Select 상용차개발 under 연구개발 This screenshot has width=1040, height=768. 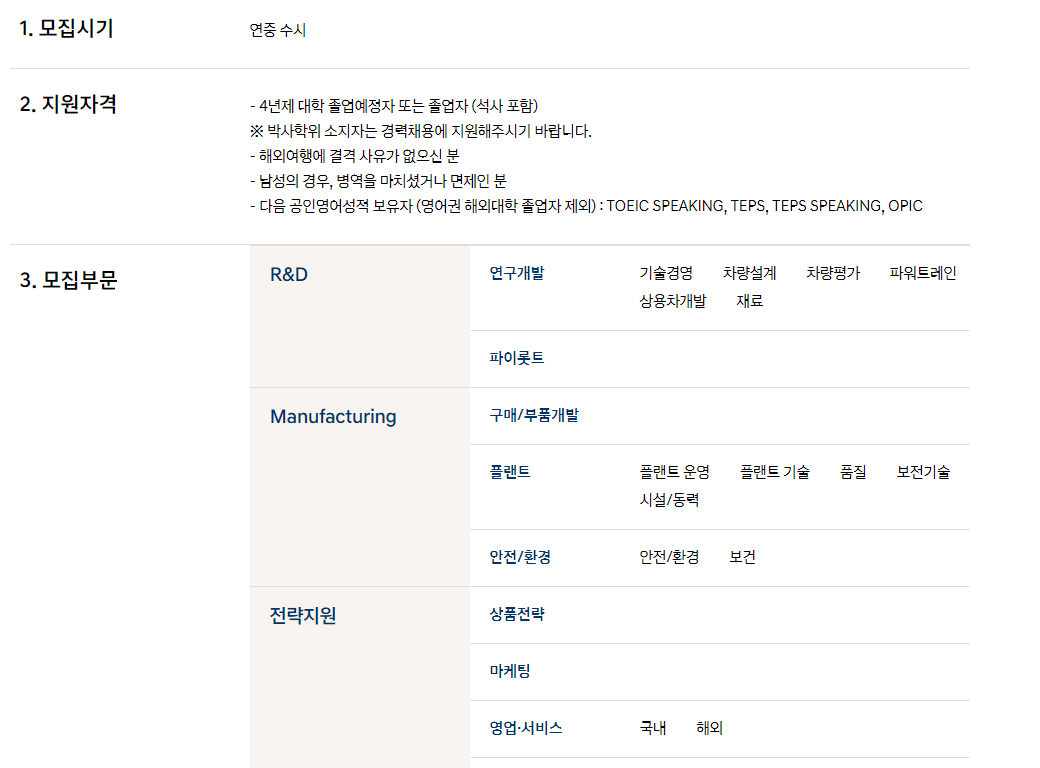[x=672, y=301]
